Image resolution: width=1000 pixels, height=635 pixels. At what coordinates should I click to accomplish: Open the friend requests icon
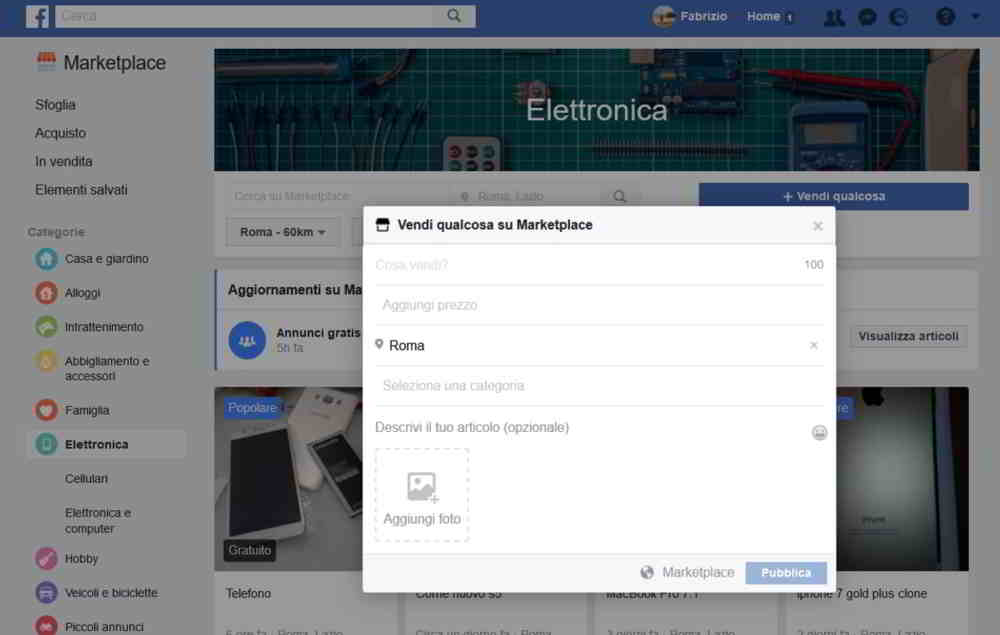(x=834, y=17)
